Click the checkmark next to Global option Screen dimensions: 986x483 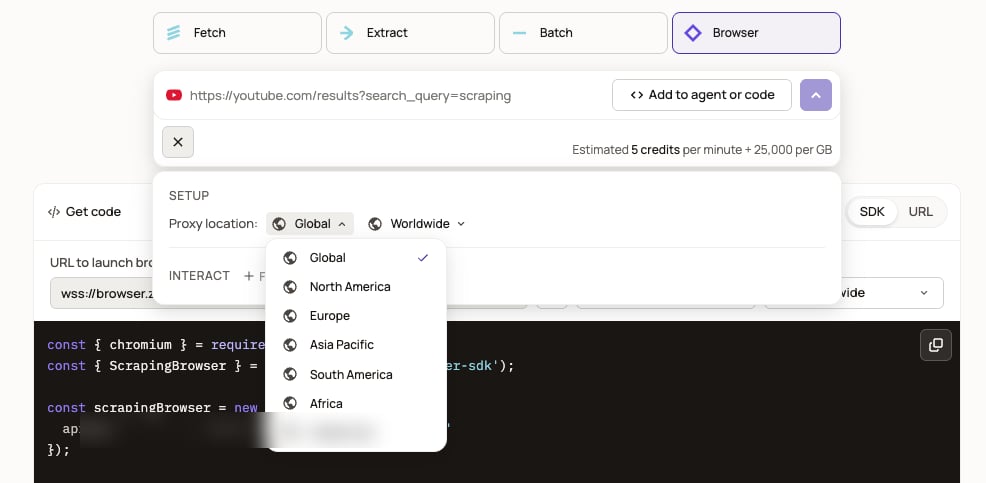[423, 258]
